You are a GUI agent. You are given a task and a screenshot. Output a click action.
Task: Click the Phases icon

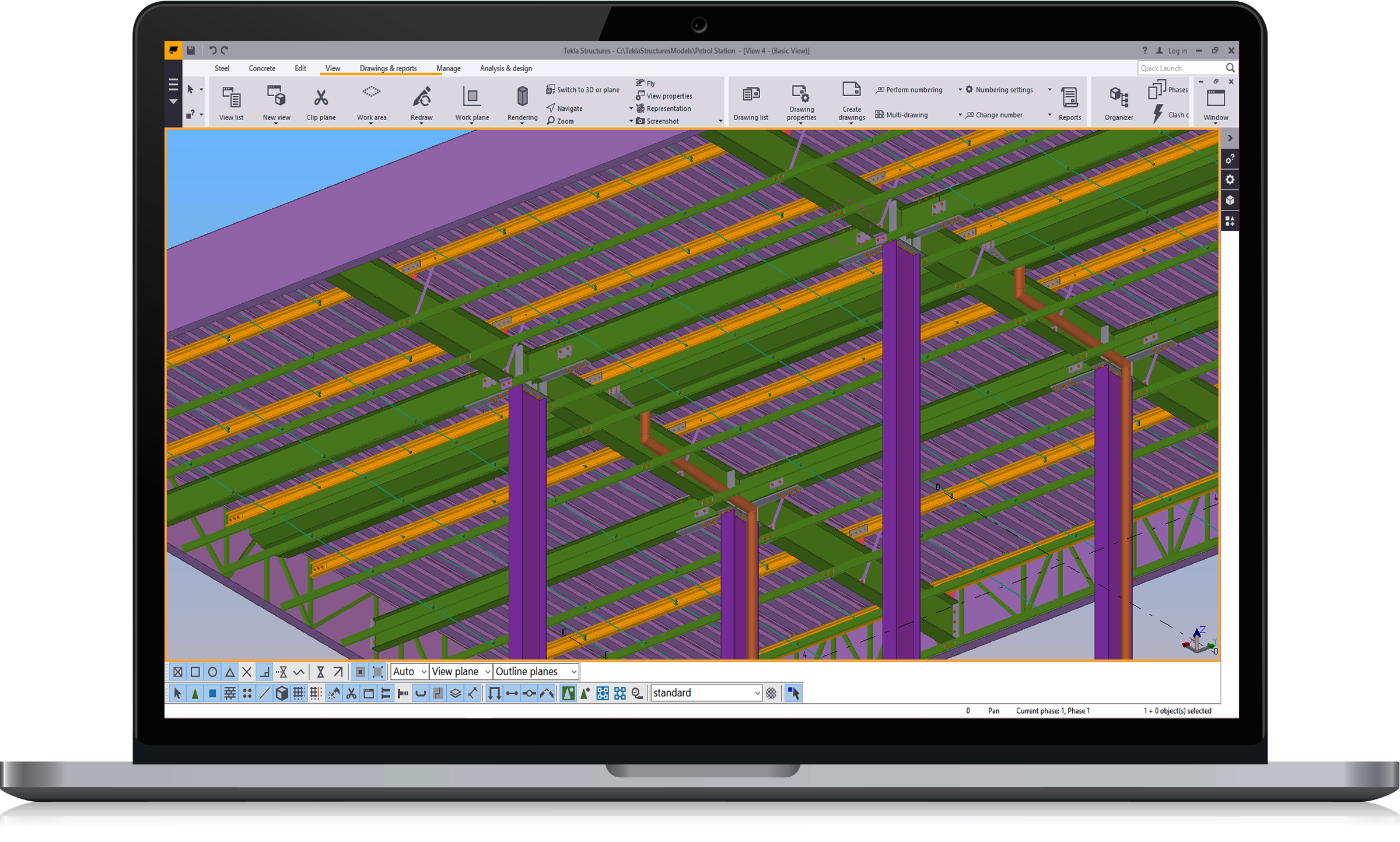1157,90
